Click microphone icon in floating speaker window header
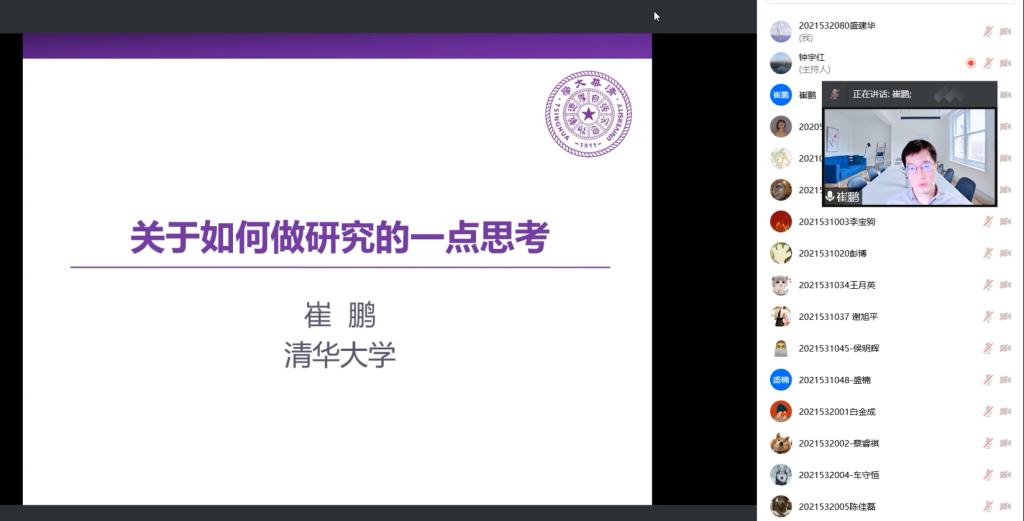The image size is (1024, 521). click(834, 94)
